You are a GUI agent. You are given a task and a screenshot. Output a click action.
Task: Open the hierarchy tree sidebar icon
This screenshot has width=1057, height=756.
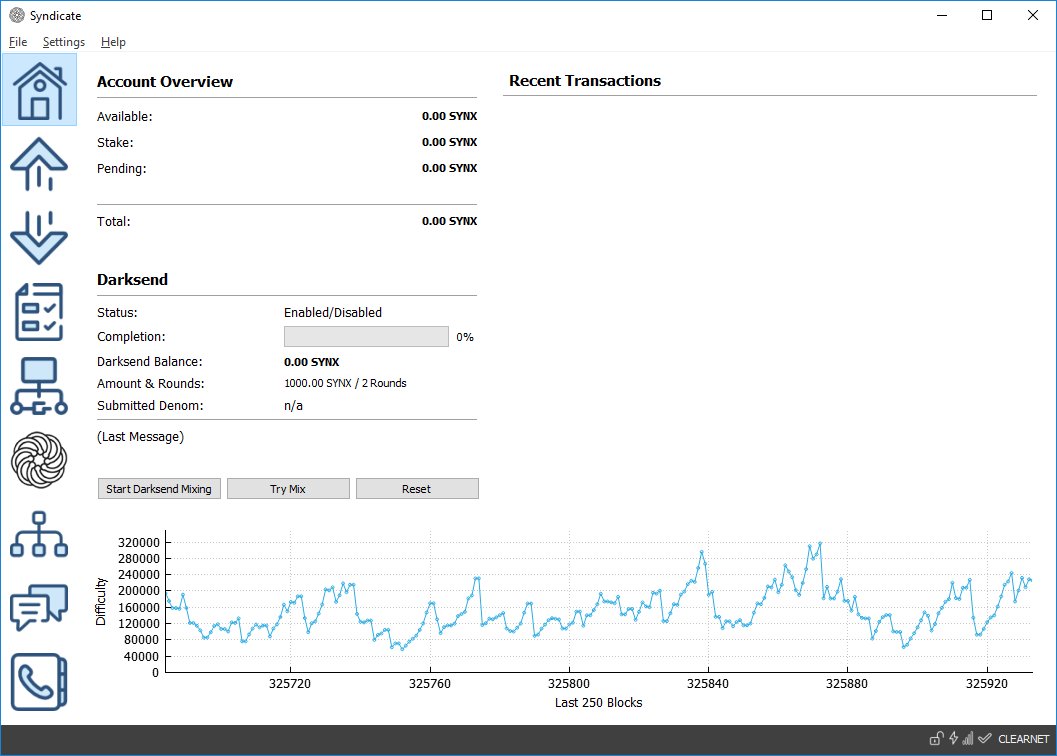[39, 534]
